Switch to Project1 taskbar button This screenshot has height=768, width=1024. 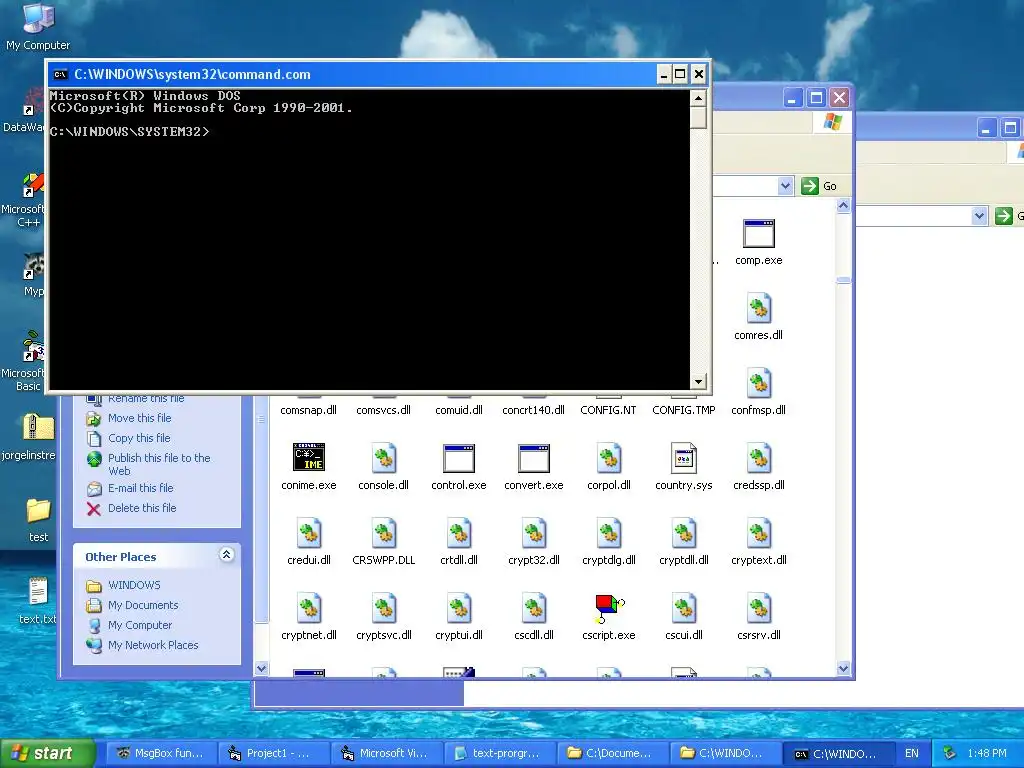click(x=274, y=753)
